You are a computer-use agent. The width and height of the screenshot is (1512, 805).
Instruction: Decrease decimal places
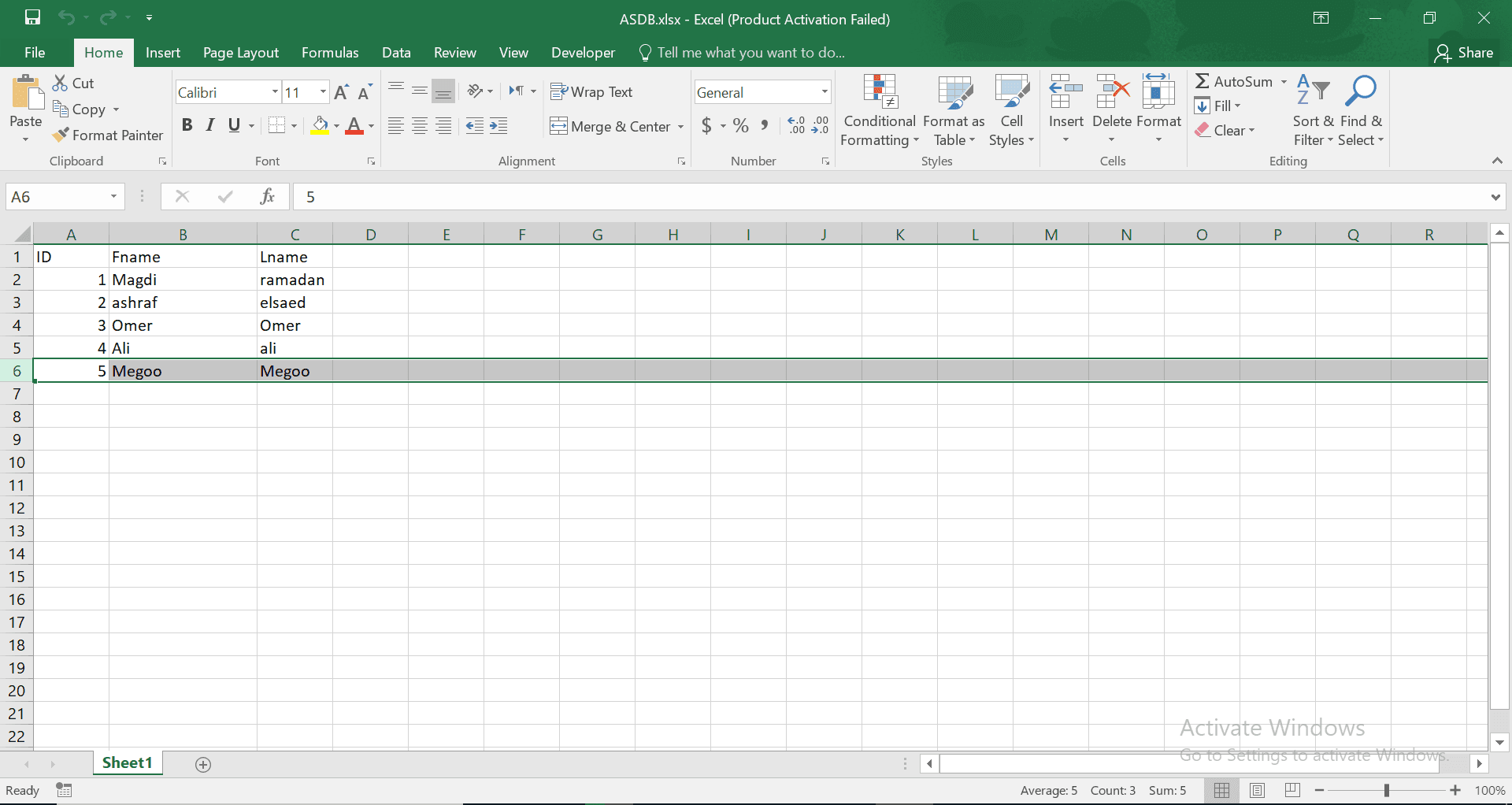pos(820,125)
